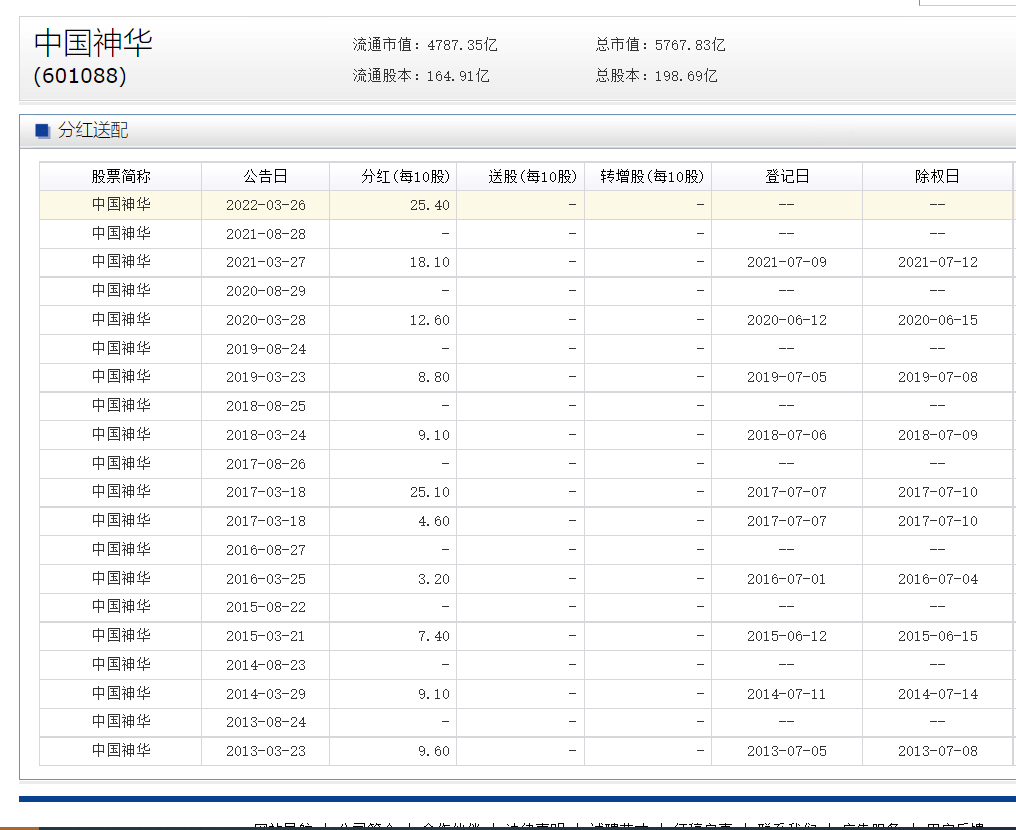
Task: Click the 8.80 dividend value
Action: pyautogui.click(x=433, y=377)
